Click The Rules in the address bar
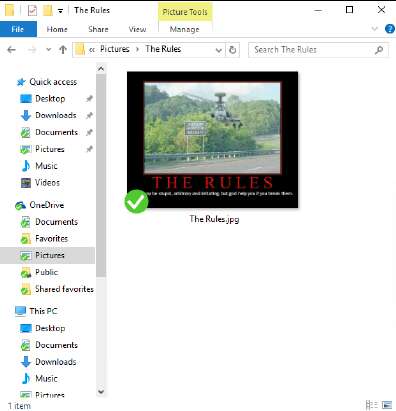Screen dimensions: 396x411 point(163,49)
